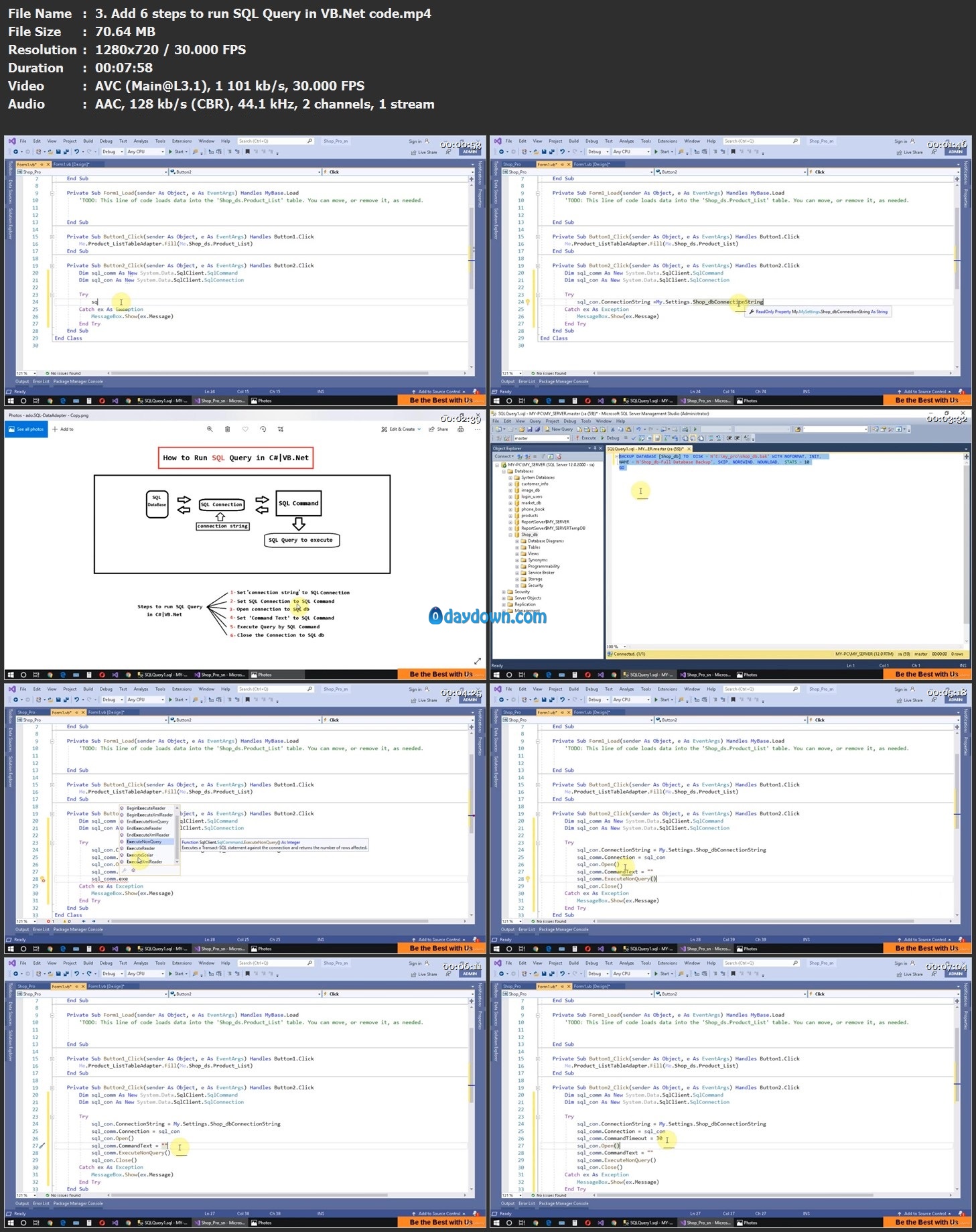Open Package Manager Console tab in 00:00:58 frame
This screenshot has height=1232, width=976.
78,382
